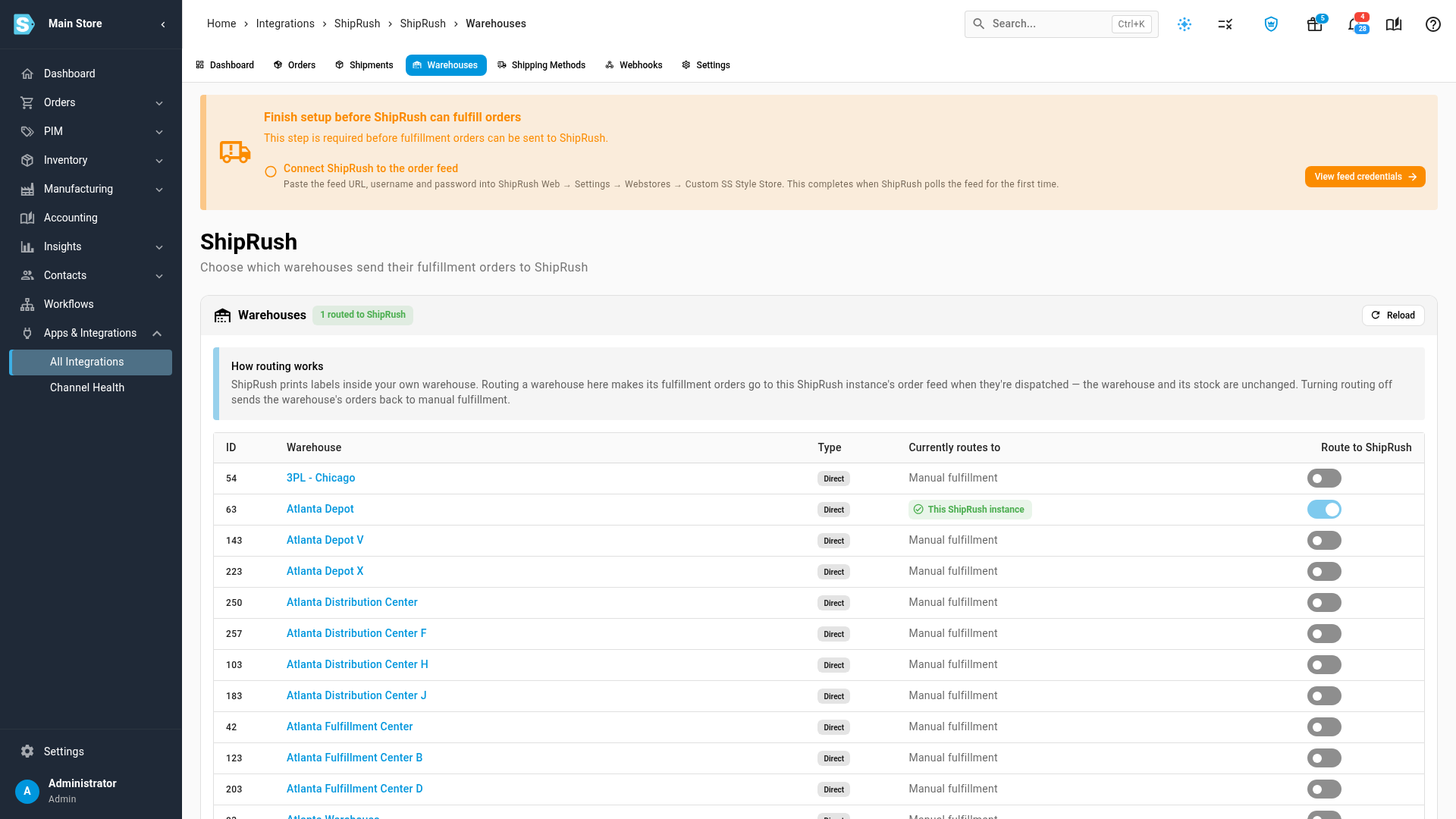Image resolution: width=1456 pixels, height=819 pixels.
Task: Focus the Search field
Action: pos(1061,24)
